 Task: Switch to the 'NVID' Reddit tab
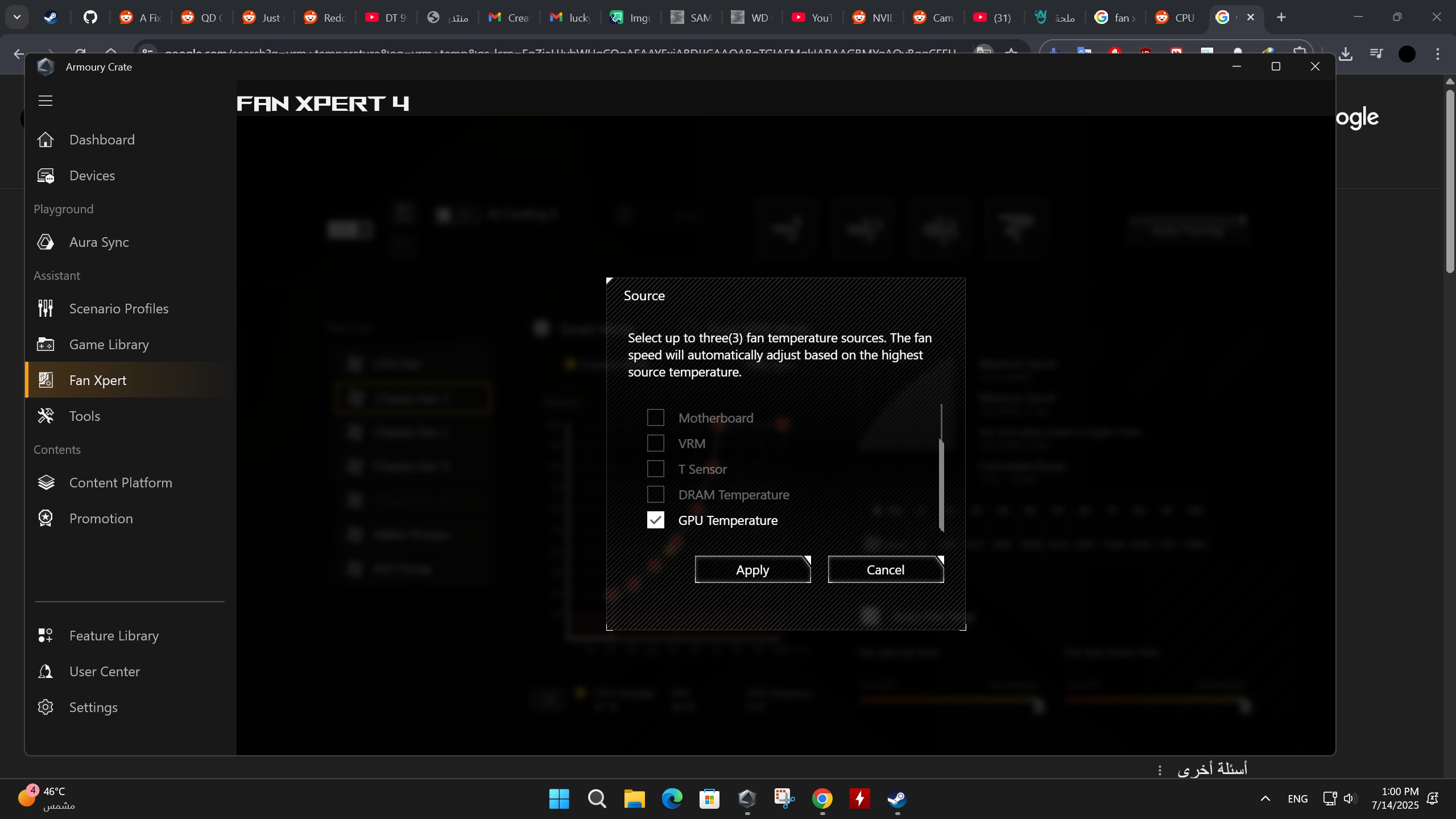[873, 18]
